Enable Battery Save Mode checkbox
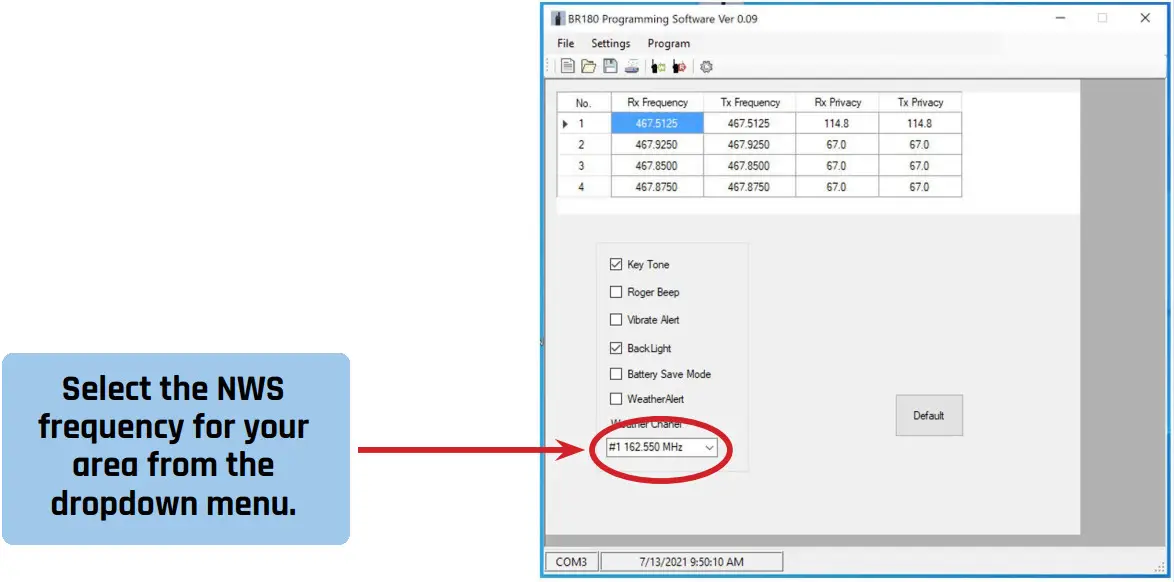This screenshot has width=1174, height=582. [616, 374]
